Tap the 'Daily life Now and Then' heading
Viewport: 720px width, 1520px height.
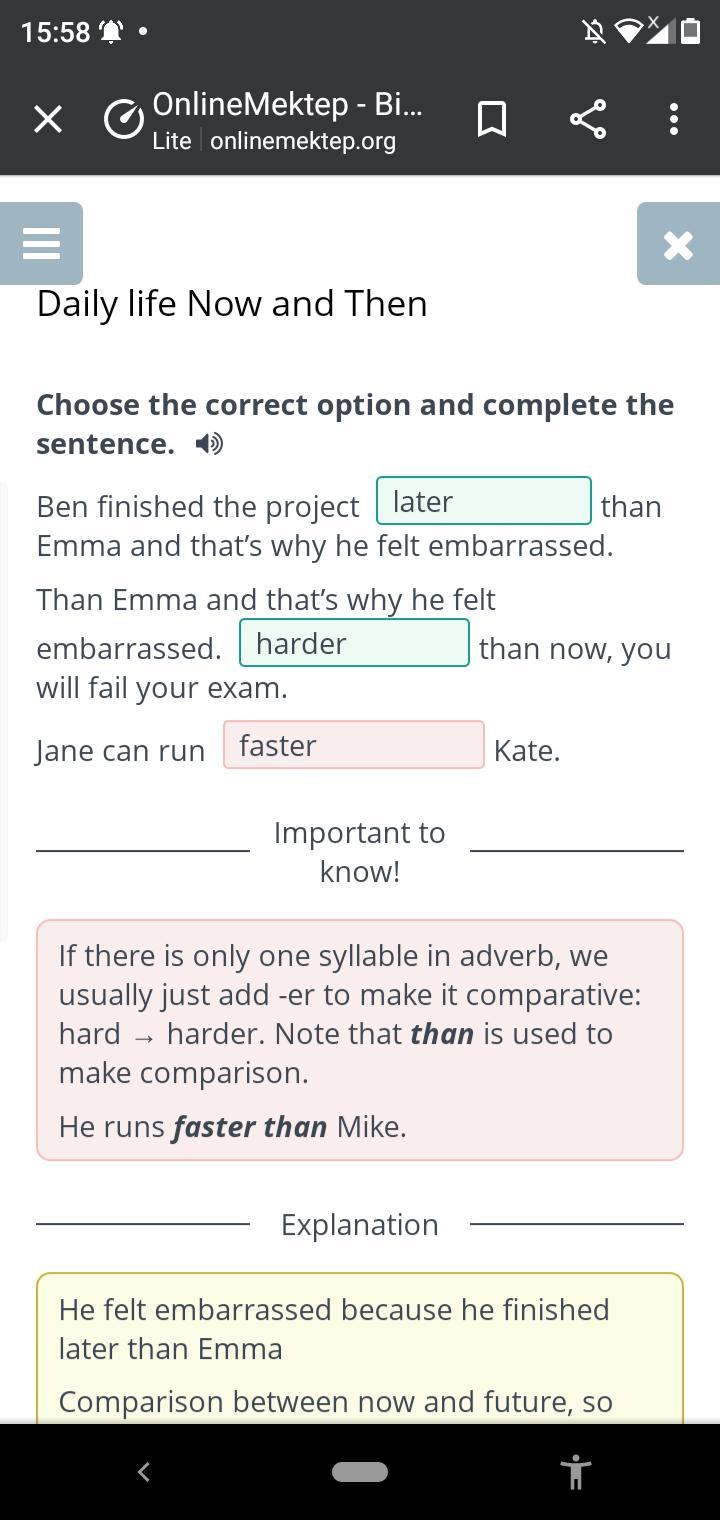click(x=232, y=304)
